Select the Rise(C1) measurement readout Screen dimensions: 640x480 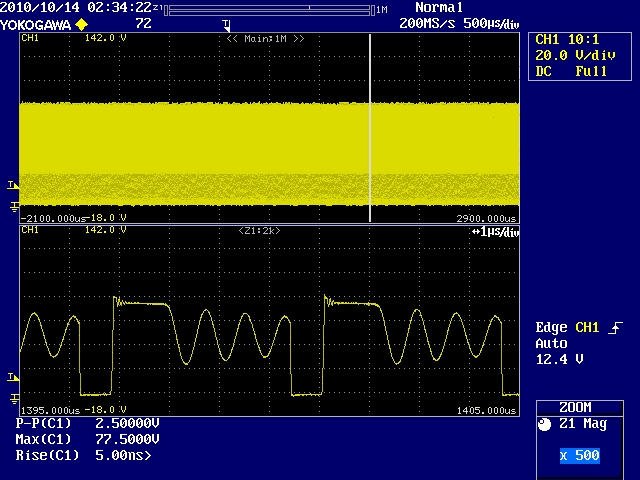point(84,455)
